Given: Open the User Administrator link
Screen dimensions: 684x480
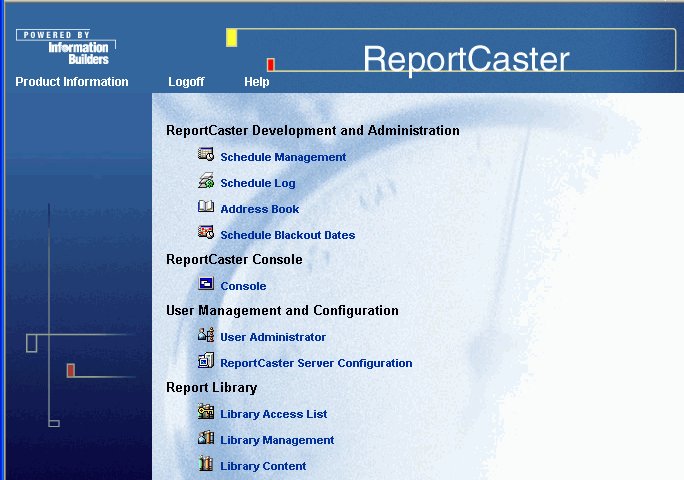Looking at the screenshot, I should [273, 337].
